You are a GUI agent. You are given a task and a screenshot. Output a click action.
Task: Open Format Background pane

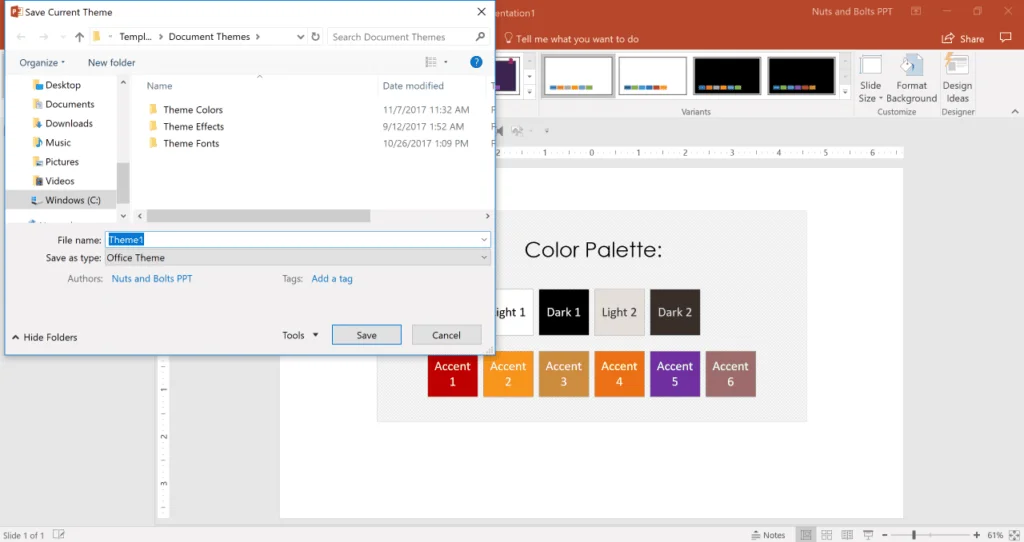(x=911, y=80)
